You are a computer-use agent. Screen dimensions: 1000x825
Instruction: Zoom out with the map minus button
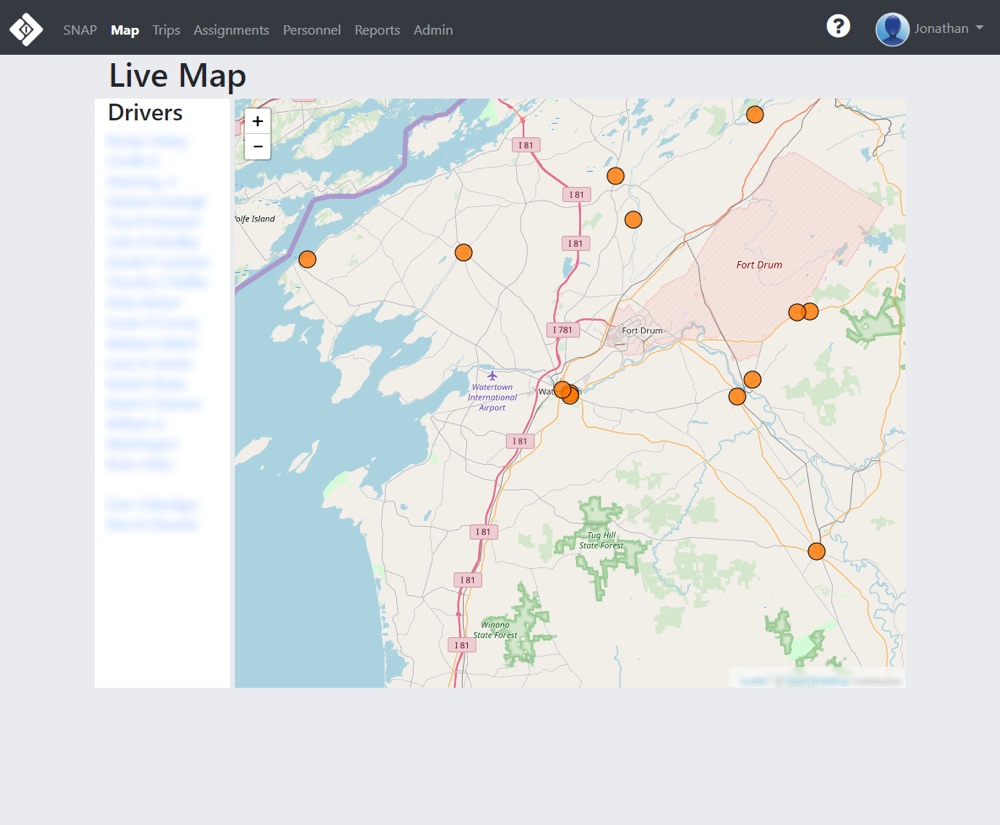coord(257,147)
